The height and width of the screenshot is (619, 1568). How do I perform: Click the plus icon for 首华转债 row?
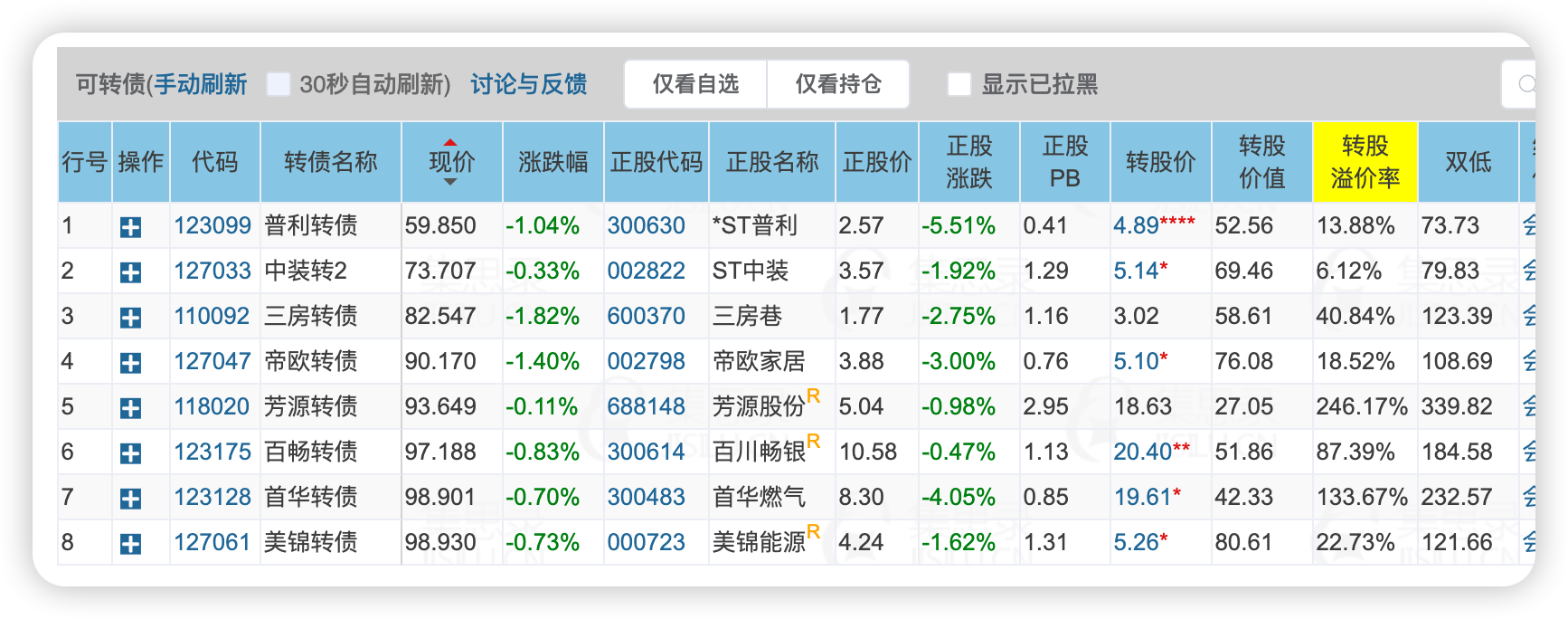pyautogui.click(x=130, y=499)
